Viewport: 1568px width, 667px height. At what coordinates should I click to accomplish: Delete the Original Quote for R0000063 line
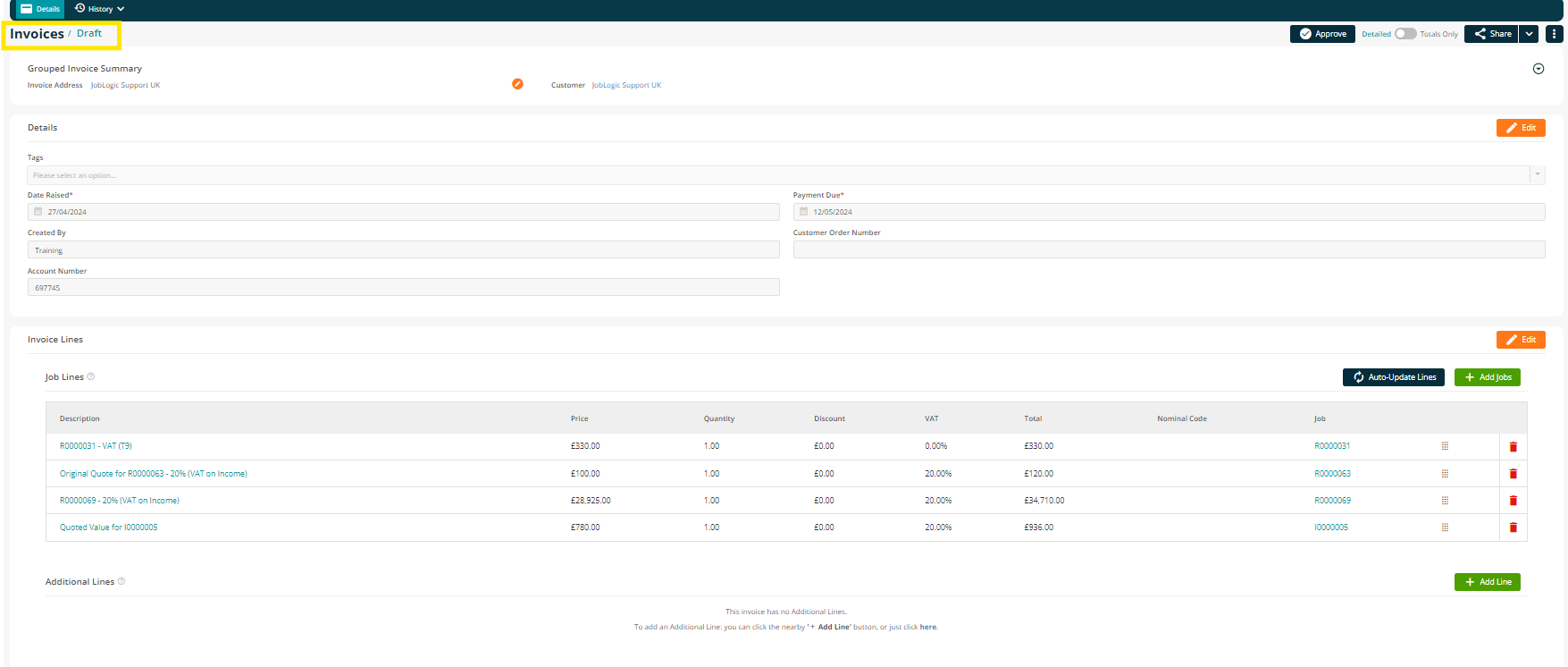point(1513,474)
